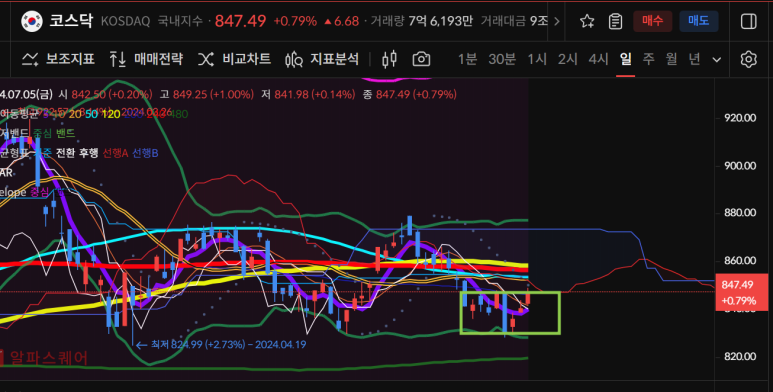Toggle the side panel layout icon
The height and width of the screenshot is (392, 773).
[x=748, y=21]
